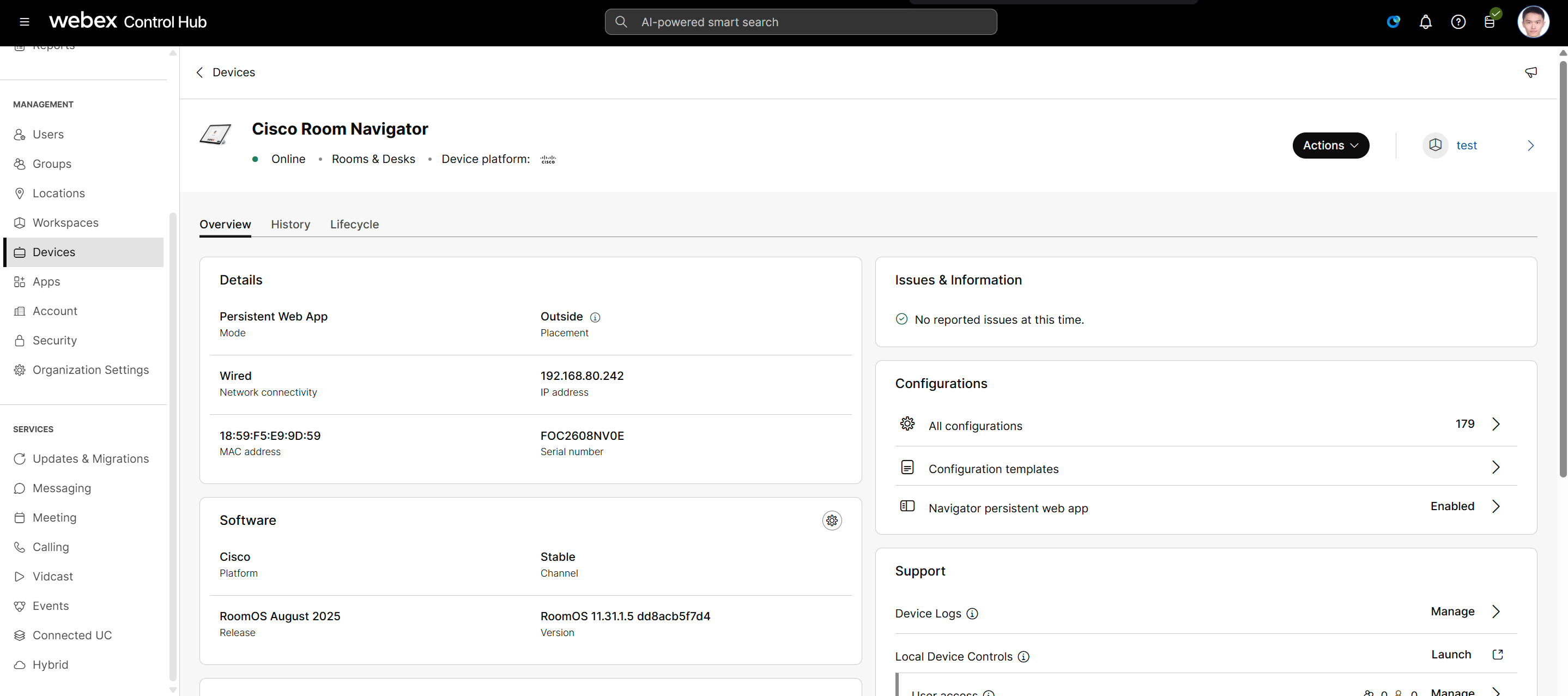Open the test workspace link
This screenshot has width=1568, height=696.
pyautogui.click(x=1466, y=146)
